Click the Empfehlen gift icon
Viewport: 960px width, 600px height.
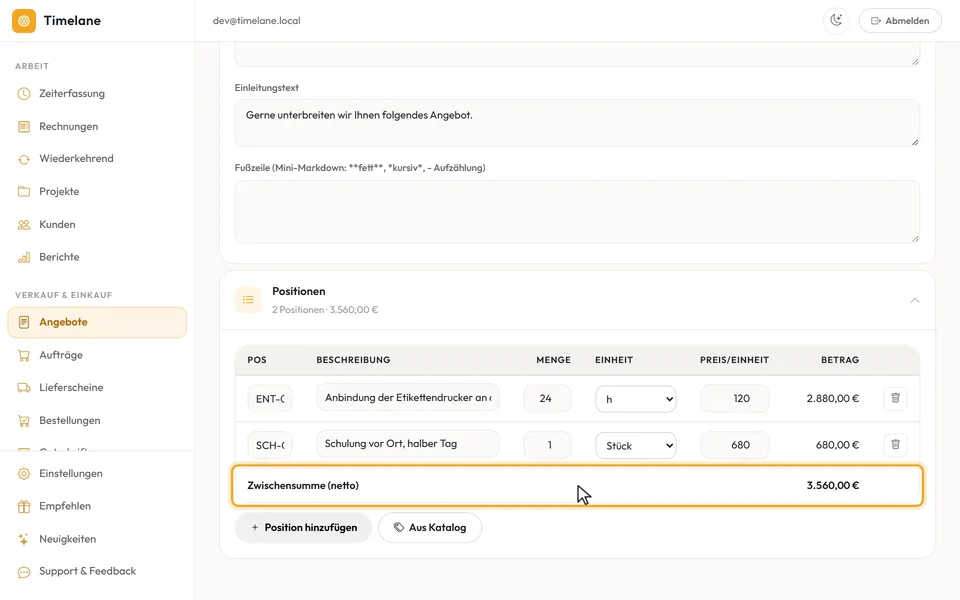tap(24, 506)
